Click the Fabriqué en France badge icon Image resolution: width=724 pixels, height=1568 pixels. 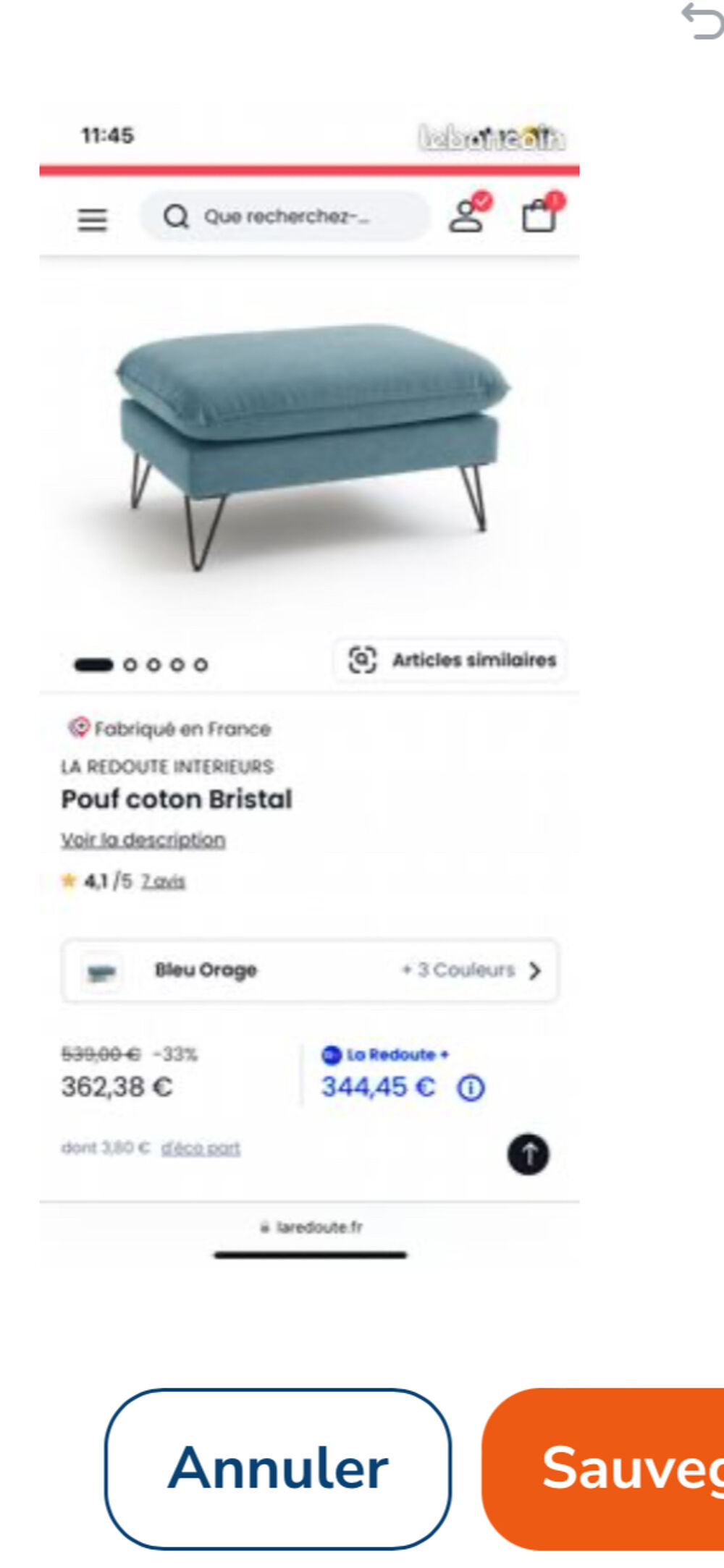pyautogui.click(x=78, y=727)
